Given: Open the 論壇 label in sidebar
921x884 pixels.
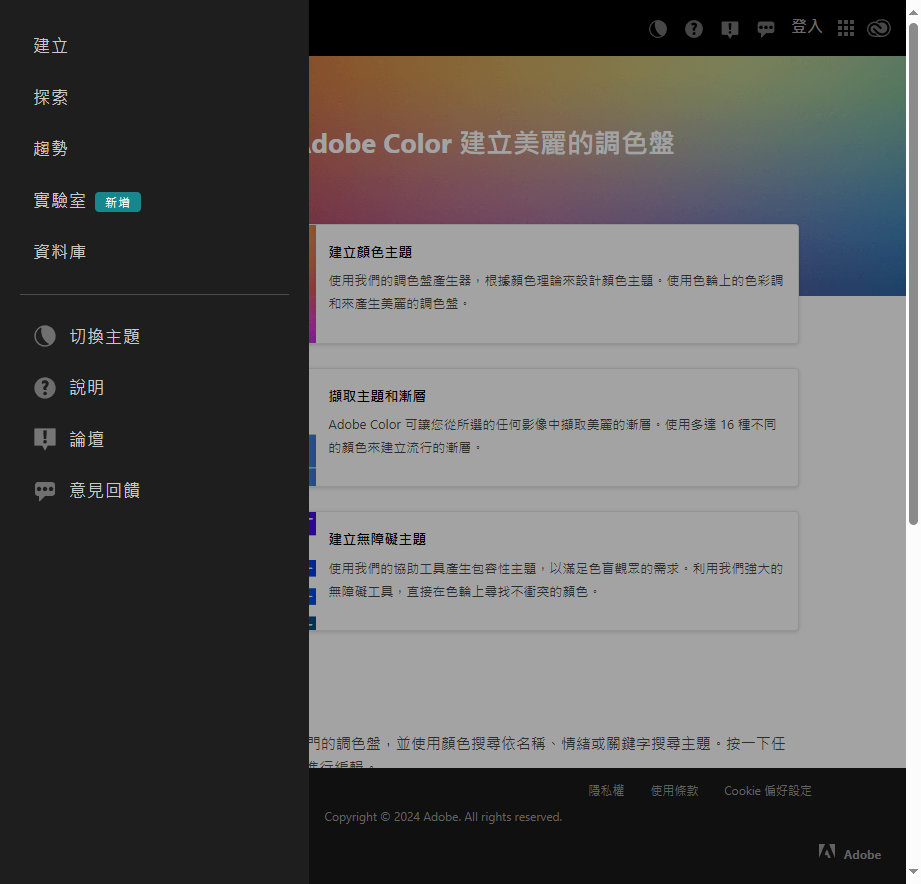Looking at the screenshot, I should click(x=87, y=439).
